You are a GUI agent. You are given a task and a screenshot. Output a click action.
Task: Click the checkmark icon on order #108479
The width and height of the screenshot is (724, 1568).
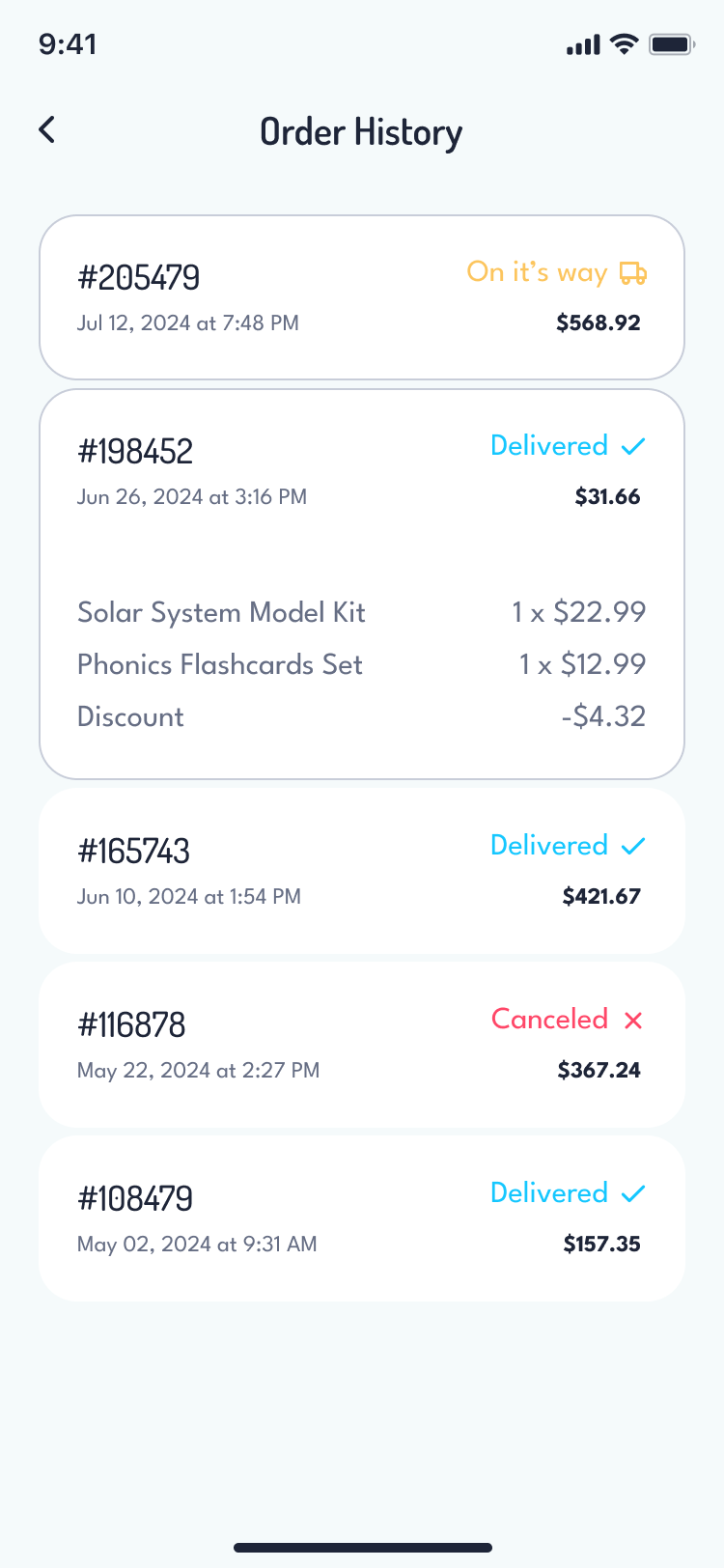coord(633,1194)
